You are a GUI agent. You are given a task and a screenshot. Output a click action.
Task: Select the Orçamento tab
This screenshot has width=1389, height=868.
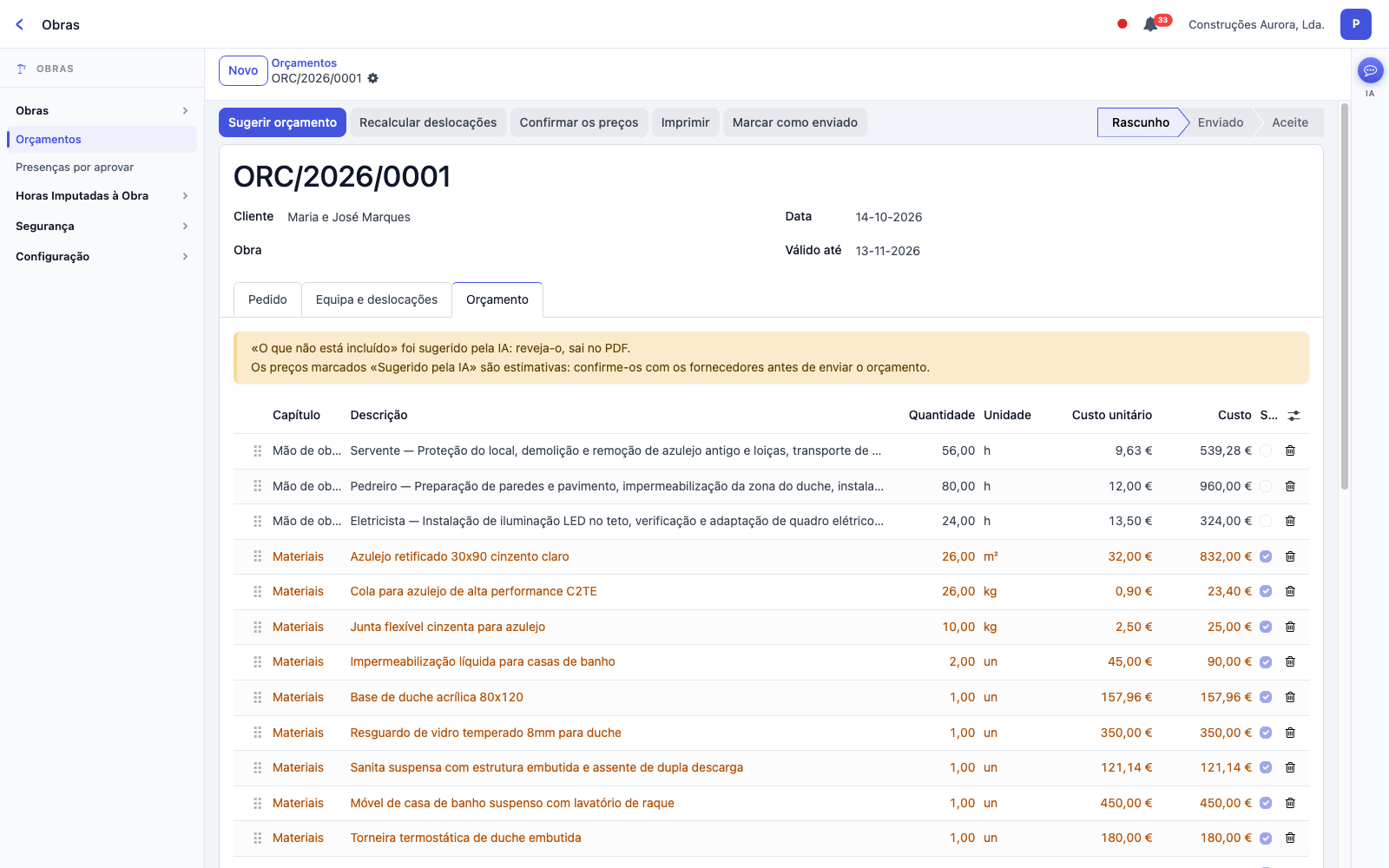click(497, 299)
